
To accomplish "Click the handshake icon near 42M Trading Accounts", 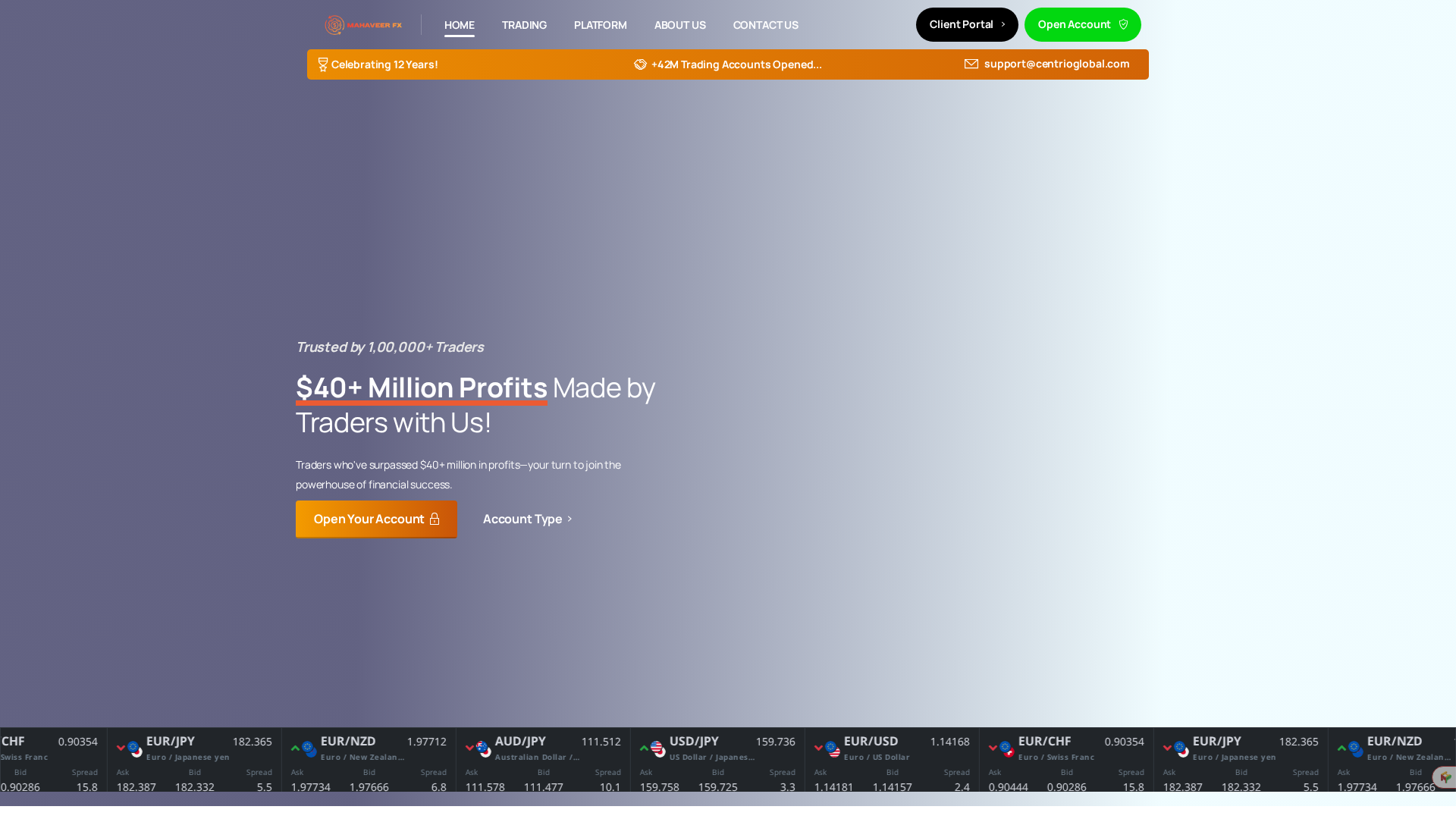I will tap(641, 64).
